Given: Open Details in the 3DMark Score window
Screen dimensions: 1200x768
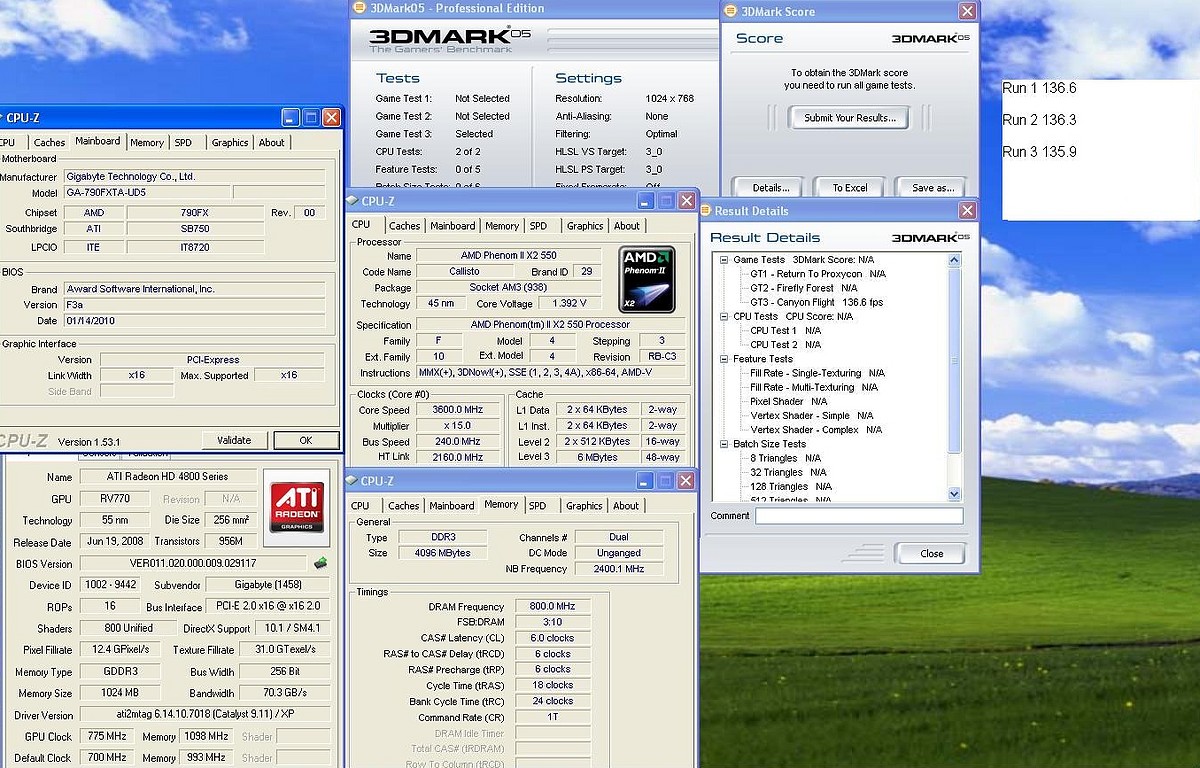Looking at the screenshot, I should [x=771, y=187].
